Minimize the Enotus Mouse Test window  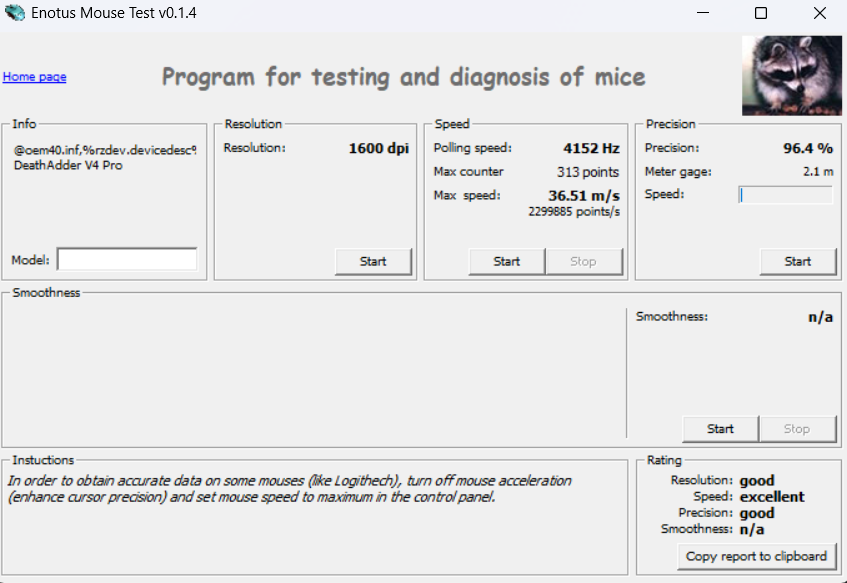(703, 12)
